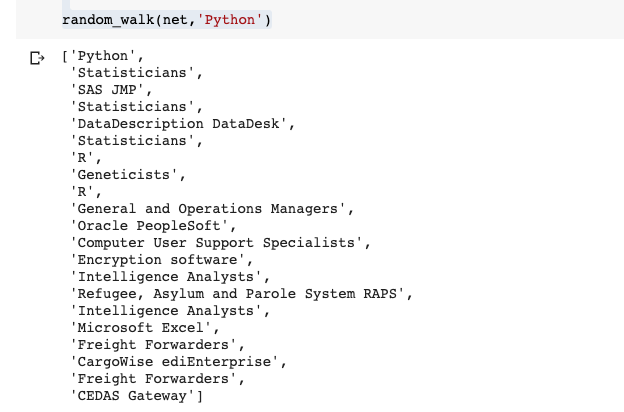Viewport: 624px width, 412px height.
Task: Click output entry 'Geneticists'
Action: pos(124,175)
